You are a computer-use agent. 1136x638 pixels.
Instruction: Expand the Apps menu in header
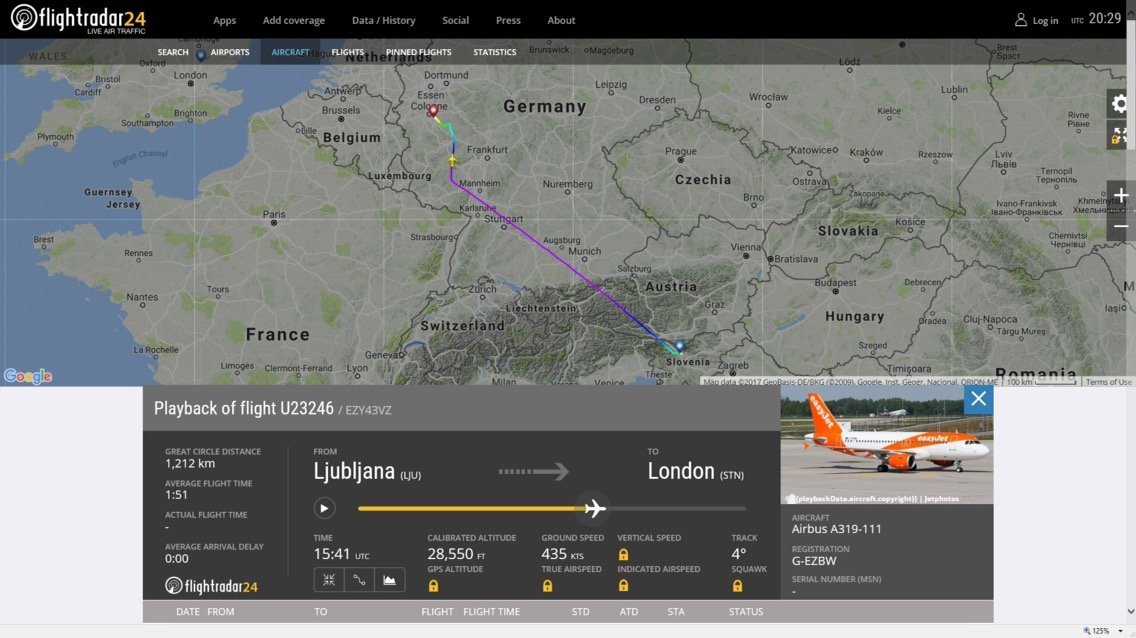tap(225, 20)
